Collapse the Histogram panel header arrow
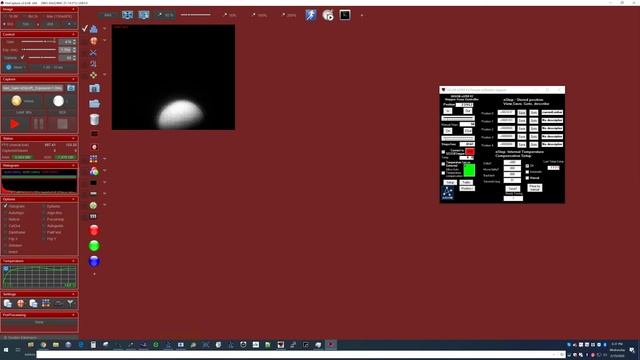The width and height of the screenshot is (640, 360). [x=73, y=166]
